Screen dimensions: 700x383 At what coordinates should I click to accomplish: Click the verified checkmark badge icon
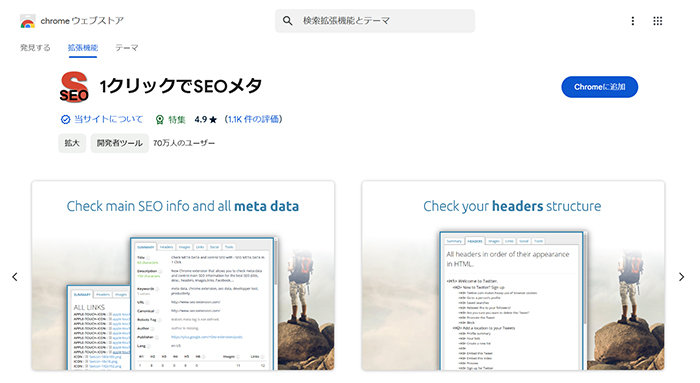(65, 119)
